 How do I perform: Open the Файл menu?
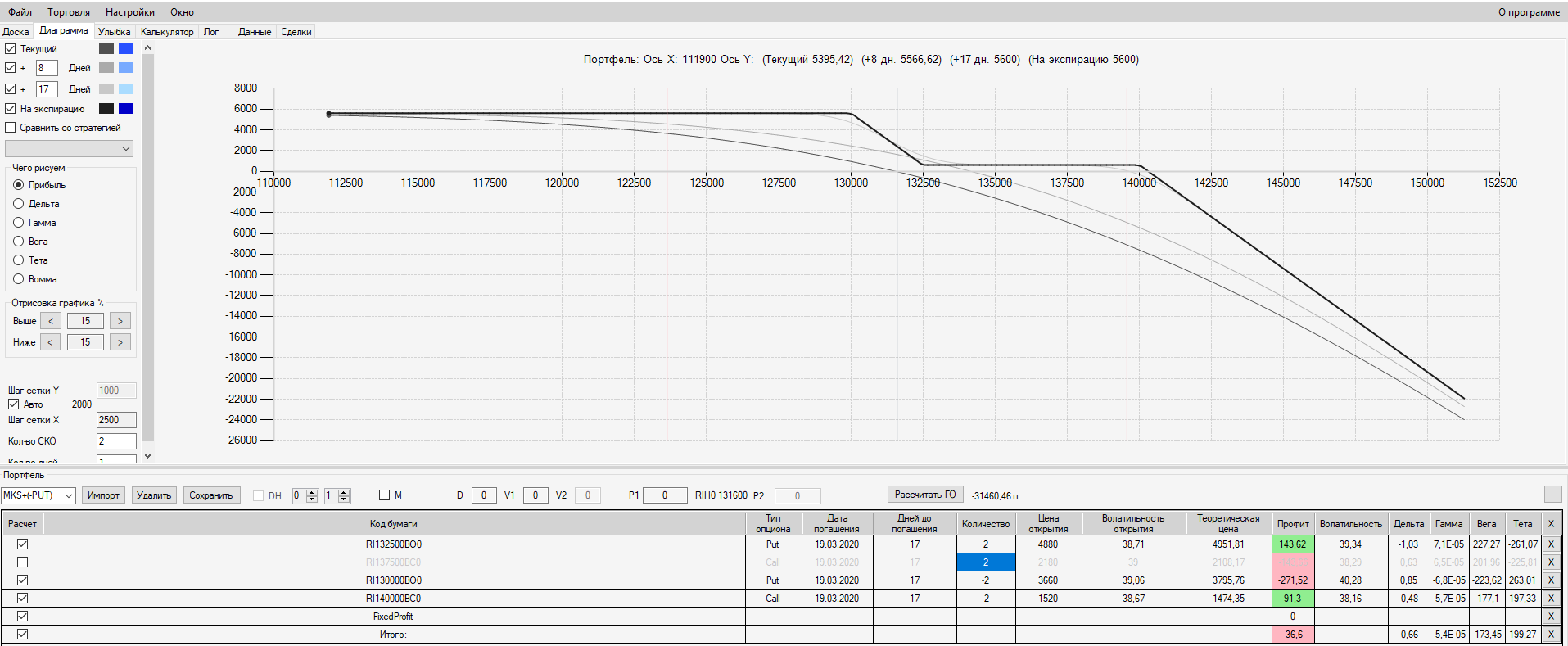pos(20,12)
